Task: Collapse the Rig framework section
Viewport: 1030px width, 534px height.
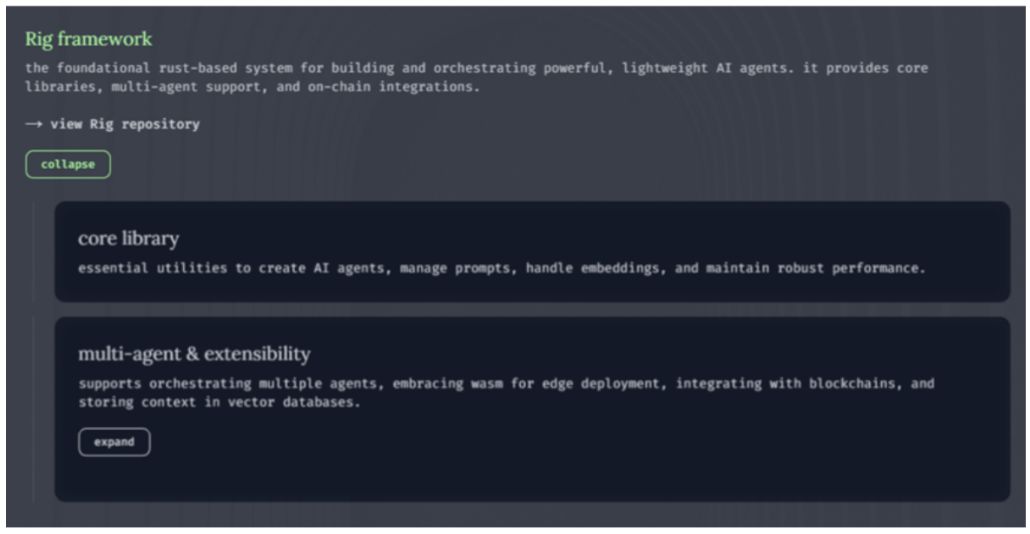Action: [x=68, y=164]
